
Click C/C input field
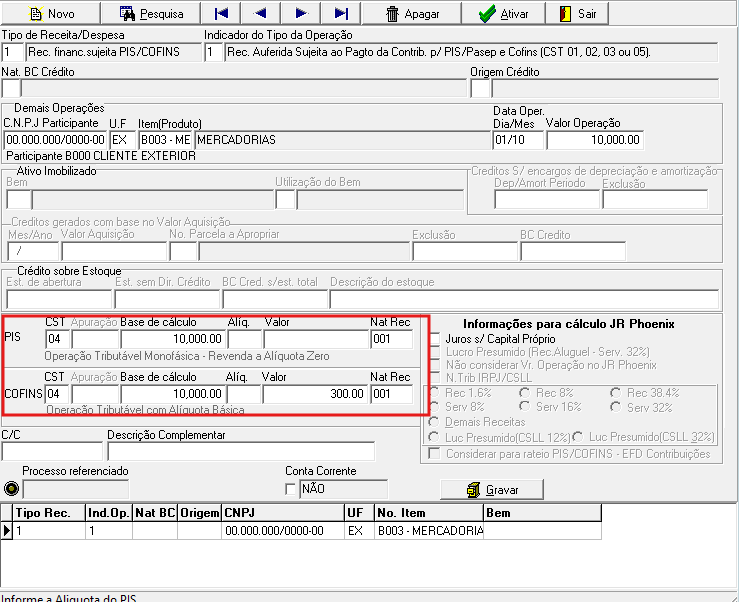coord(52,451)
